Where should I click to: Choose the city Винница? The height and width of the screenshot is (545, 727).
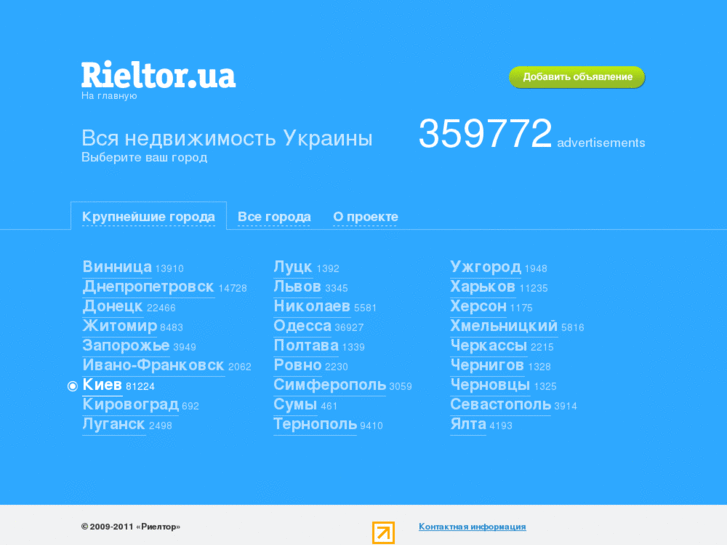click(x=117, y=267)
